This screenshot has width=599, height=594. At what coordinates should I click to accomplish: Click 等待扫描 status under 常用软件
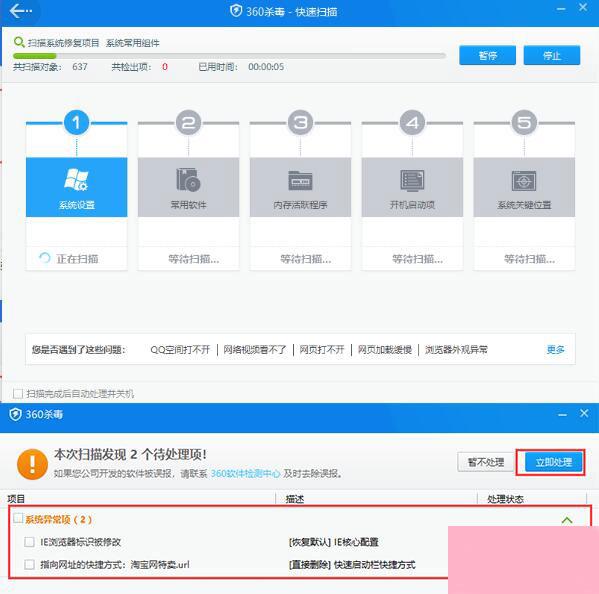coord(194,259)
